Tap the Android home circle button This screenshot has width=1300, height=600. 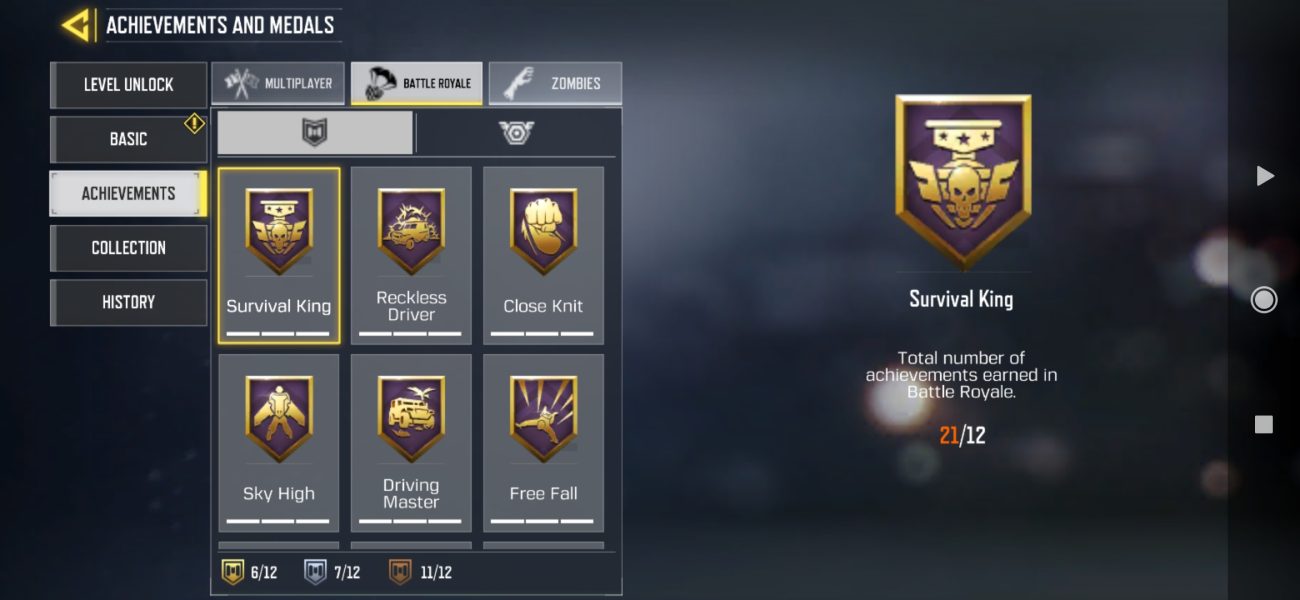(x=1264, y=300)
